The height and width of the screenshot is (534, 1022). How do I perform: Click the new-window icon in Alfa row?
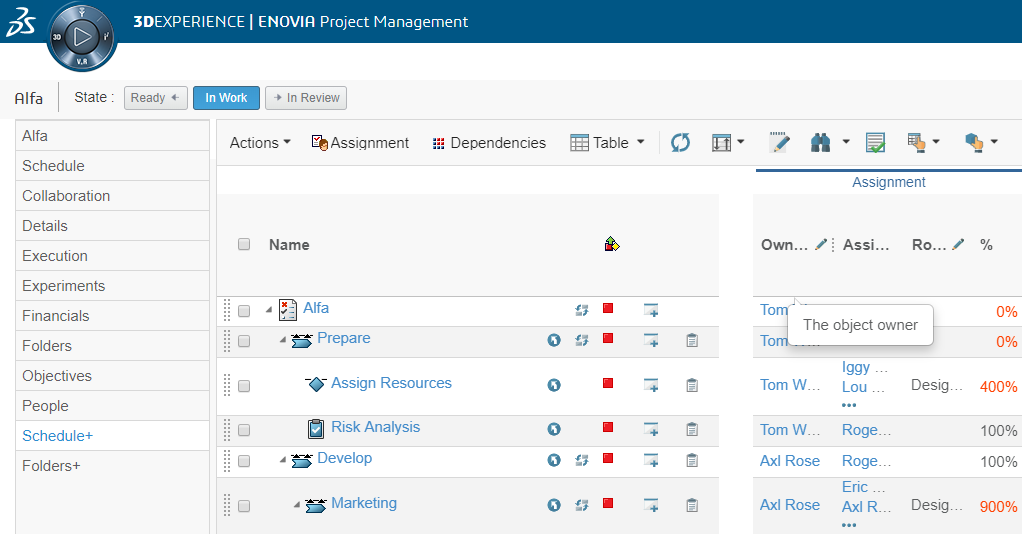651,310
